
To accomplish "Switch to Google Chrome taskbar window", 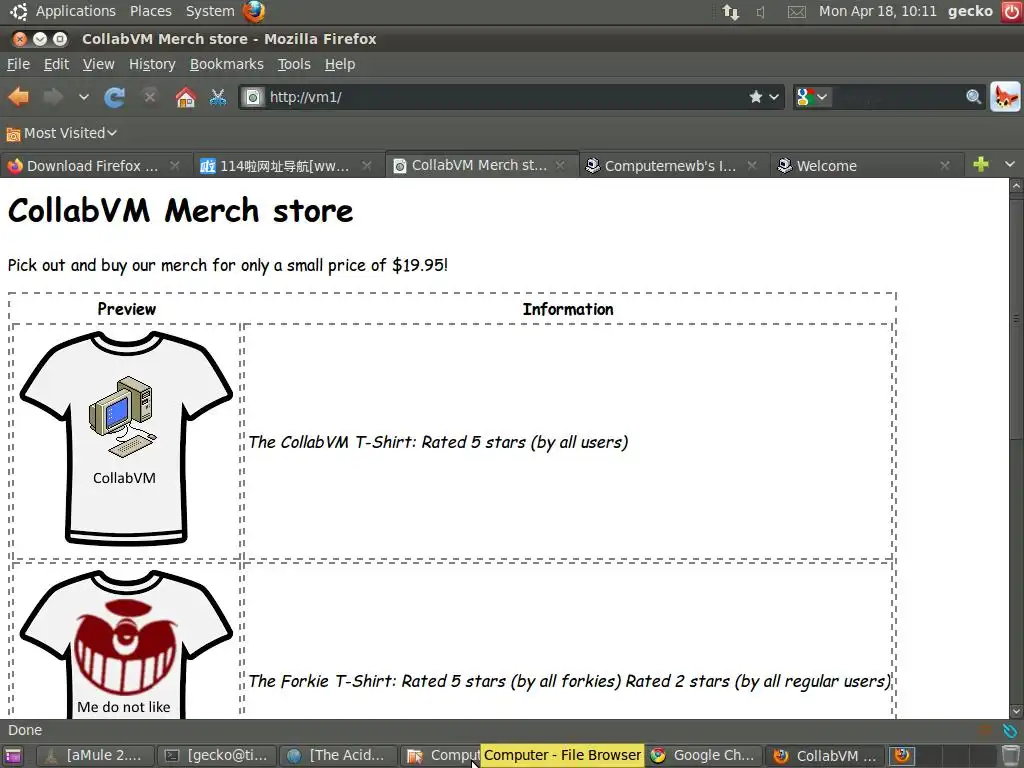I will click(704, 756).
